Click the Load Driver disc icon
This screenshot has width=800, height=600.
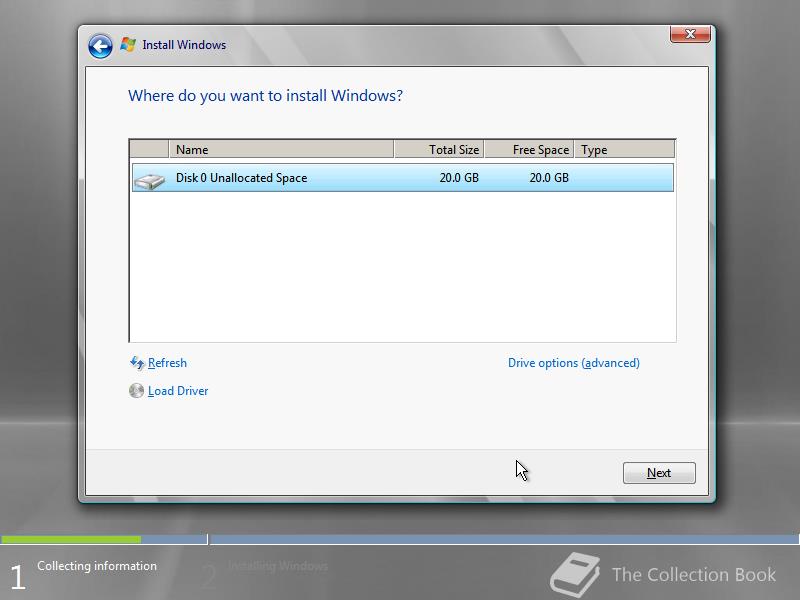point(136,391)
